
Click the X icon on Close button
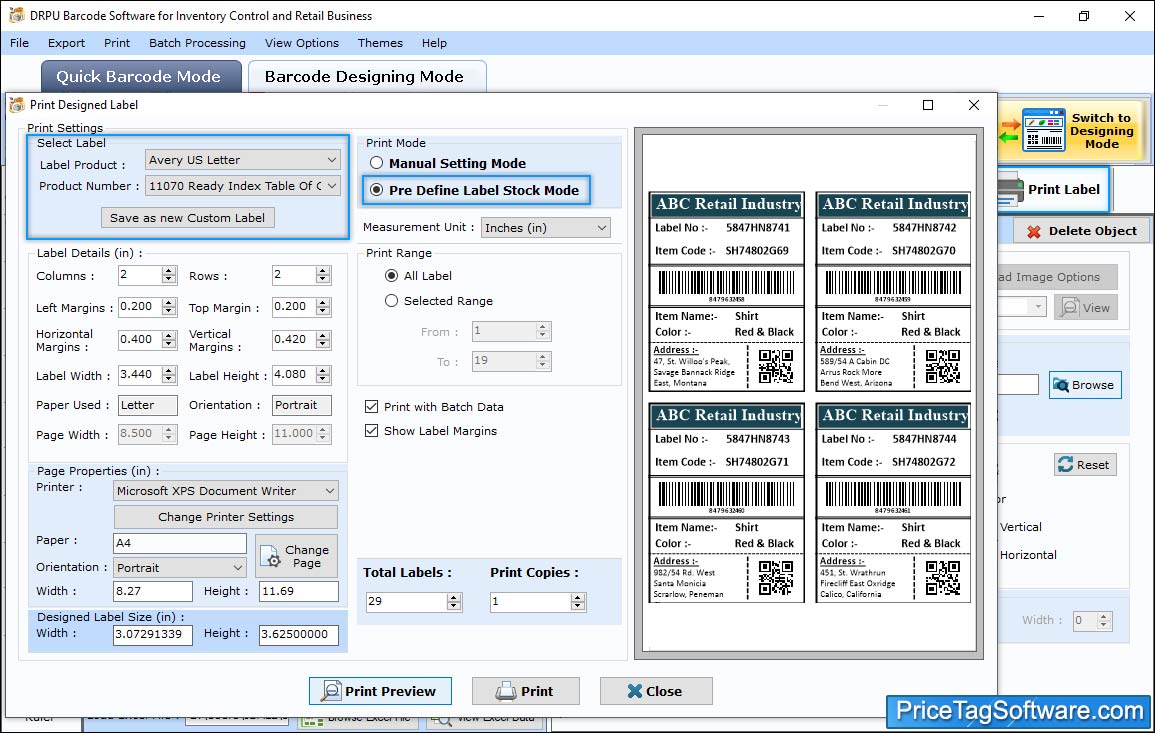tap(634, 691)
